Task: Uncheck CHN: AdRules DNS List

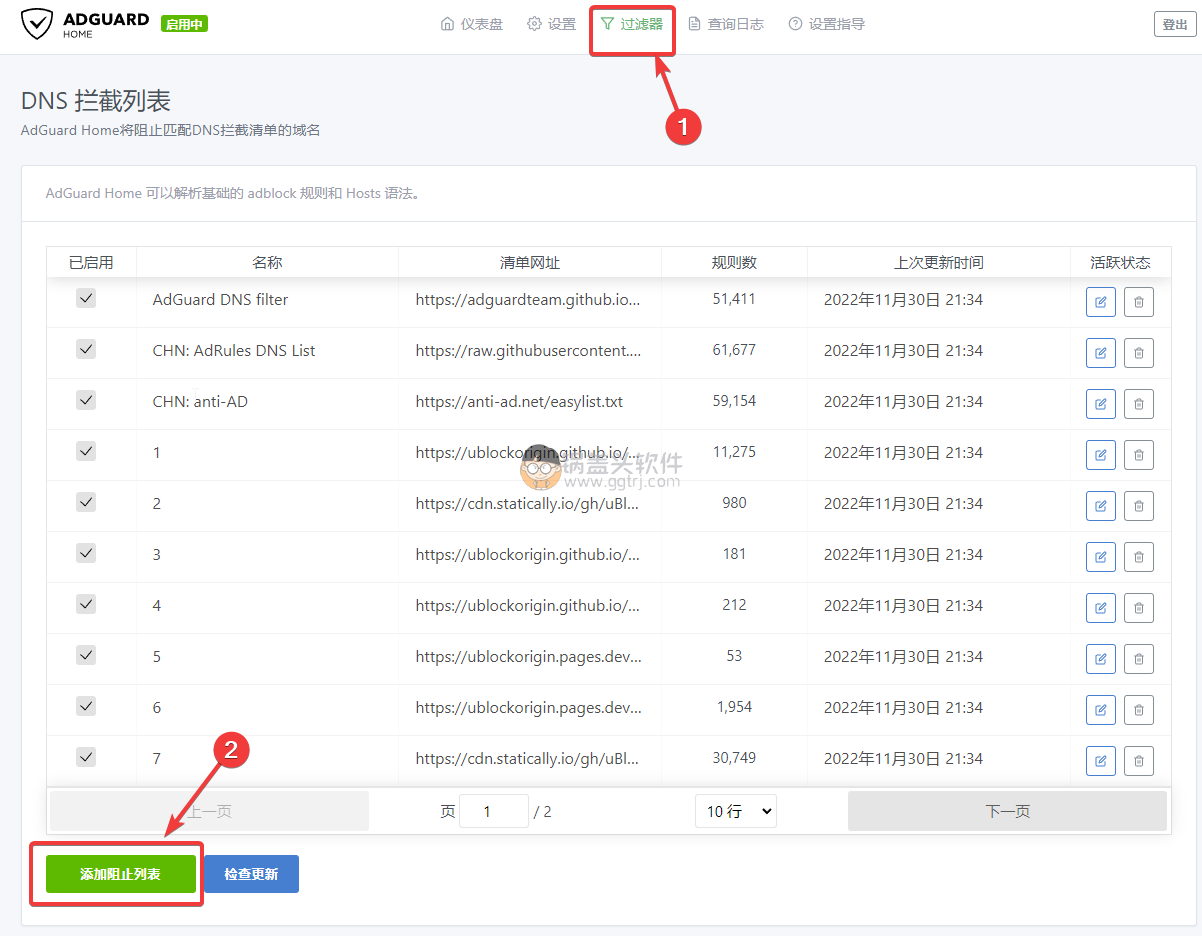Action: click(86, 349)
